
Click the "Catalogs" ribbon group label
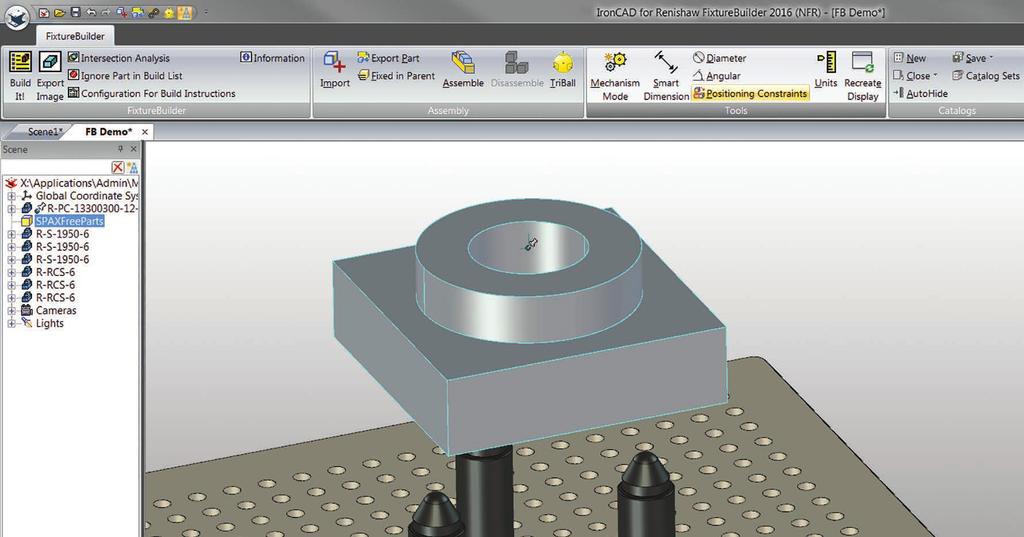coord(957,110)
